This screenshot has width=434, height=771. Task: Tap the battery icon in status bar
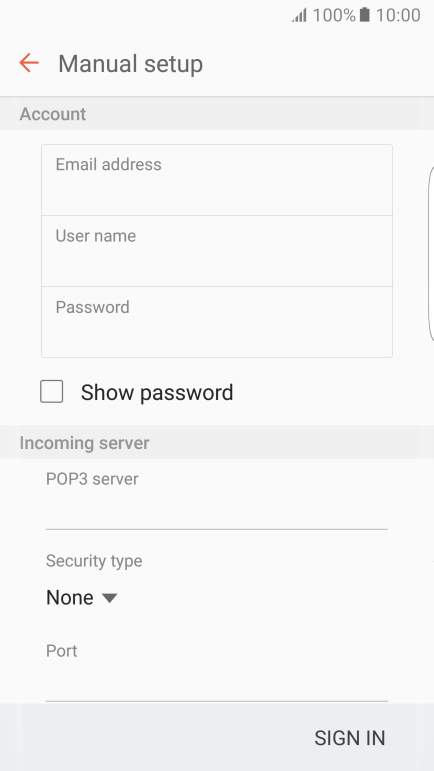point(364,15)
